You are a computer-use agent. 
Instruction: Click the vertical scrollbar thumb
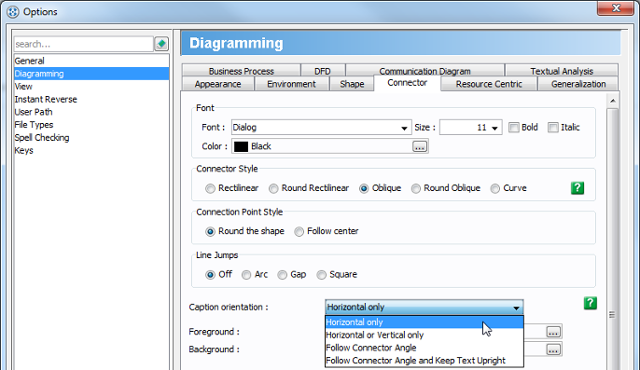pos(612,239)
